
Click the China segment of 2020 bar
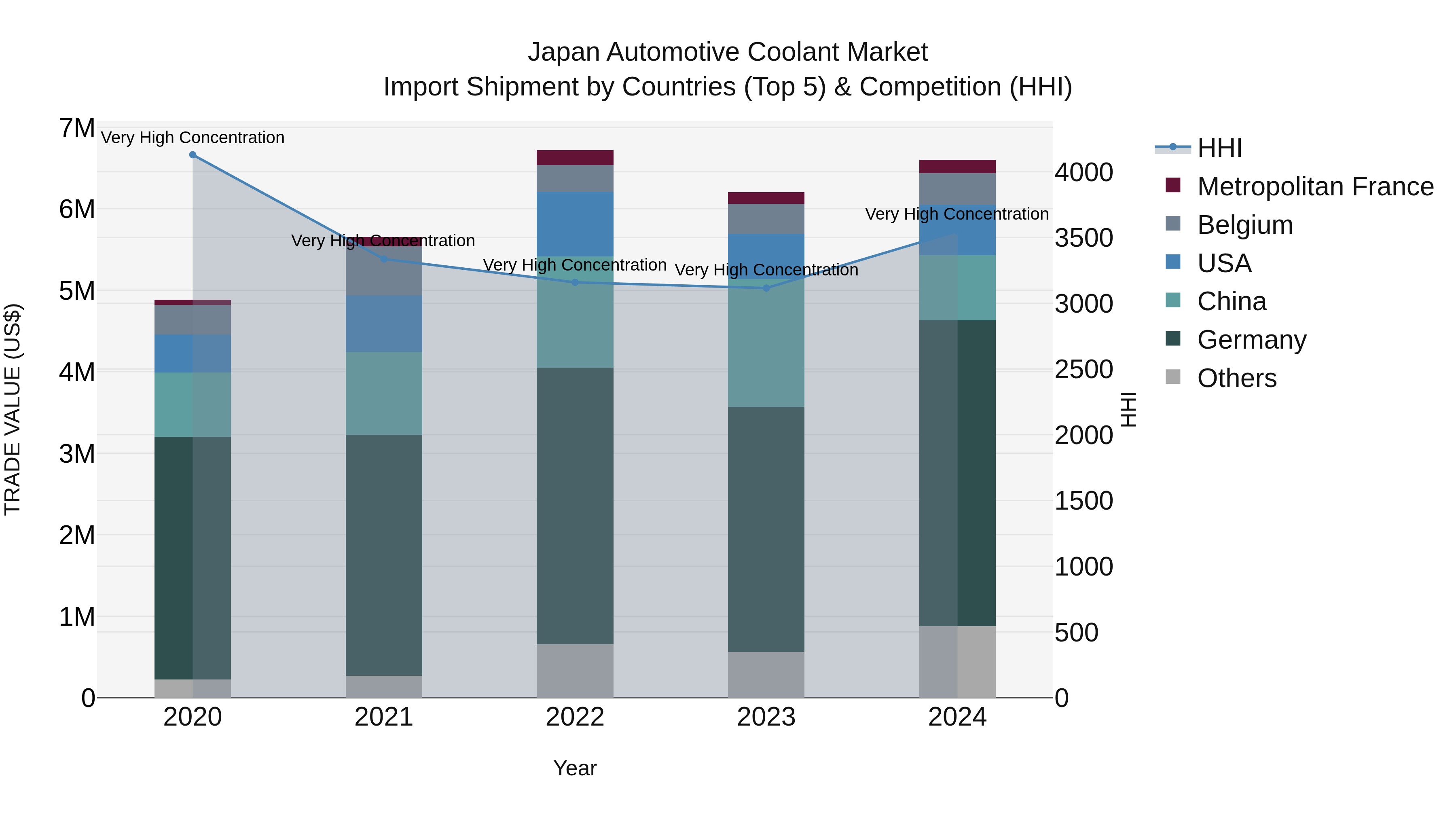pyautogui.click(x=193, y=405)
